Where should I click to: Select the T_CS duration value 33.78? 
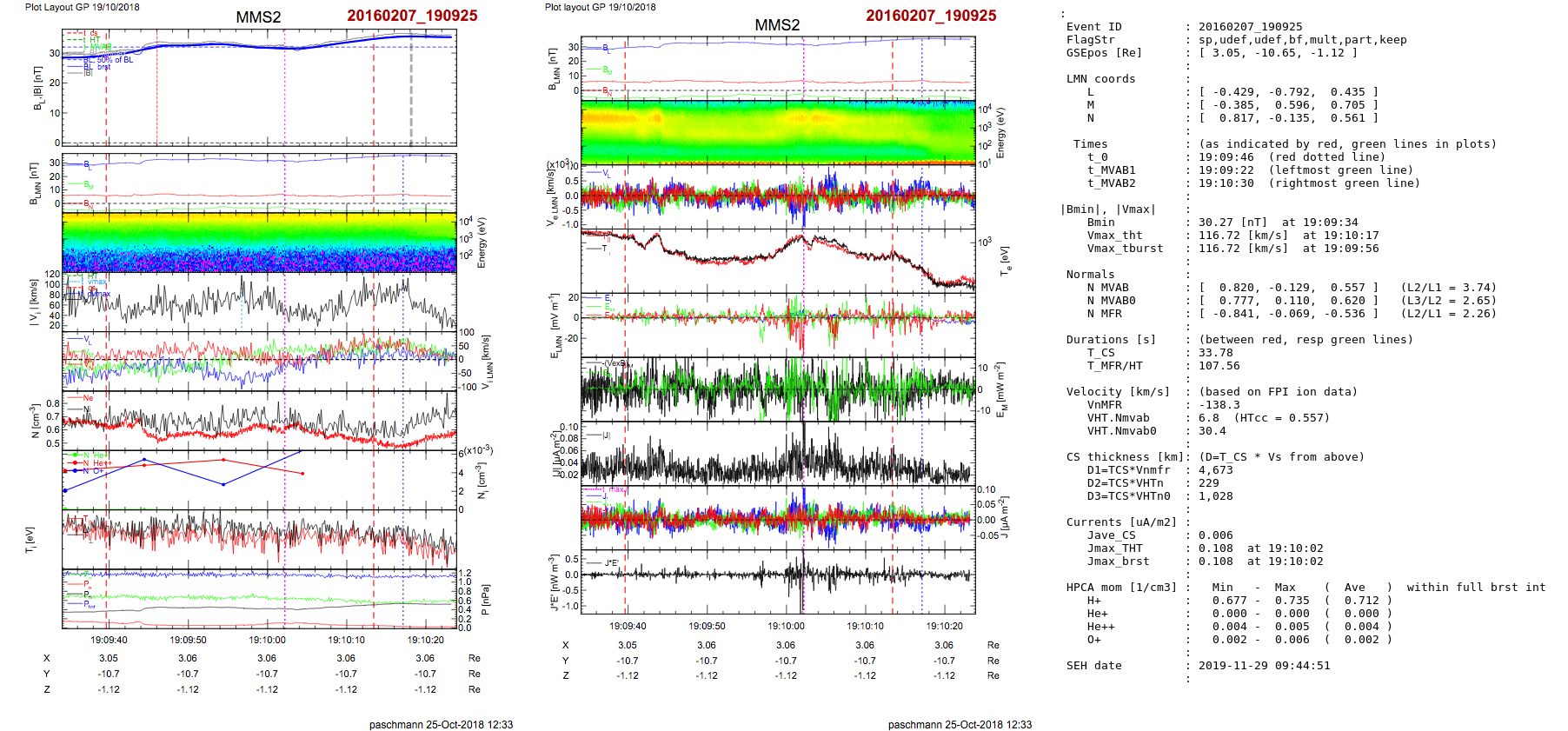coord(1215,353)
